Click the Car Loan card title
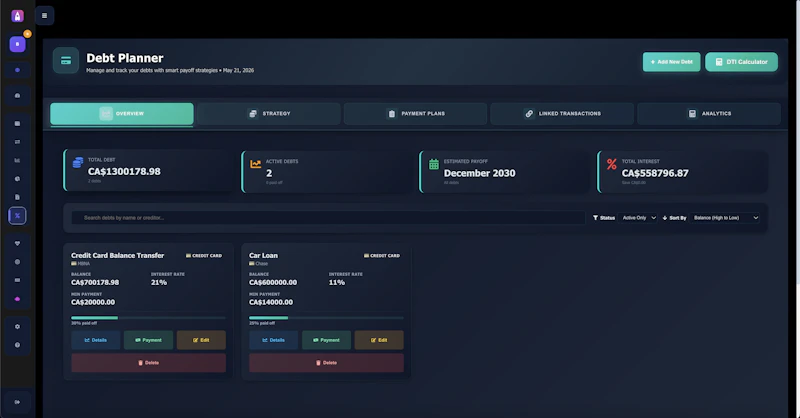The width and height of the screenshot is (800, 418). pos(263,255)
